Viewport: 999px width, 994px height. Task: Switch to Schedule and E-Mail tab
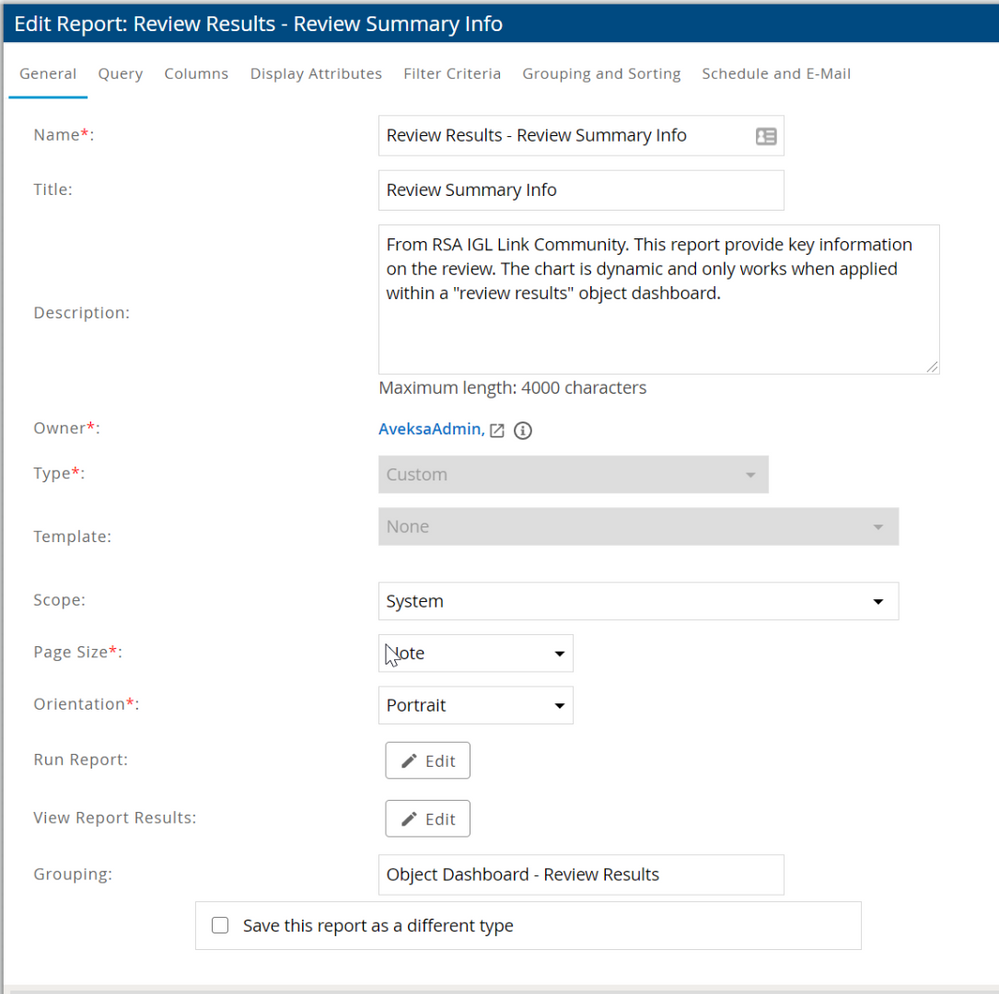(x=776, y=74)
